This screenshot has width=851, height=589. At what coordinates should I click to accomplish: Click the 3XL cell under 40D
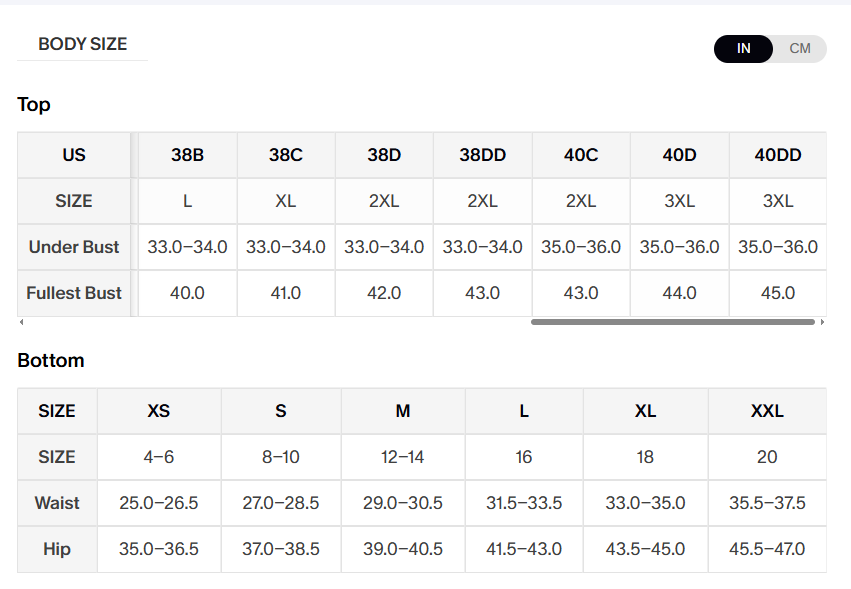679,201
